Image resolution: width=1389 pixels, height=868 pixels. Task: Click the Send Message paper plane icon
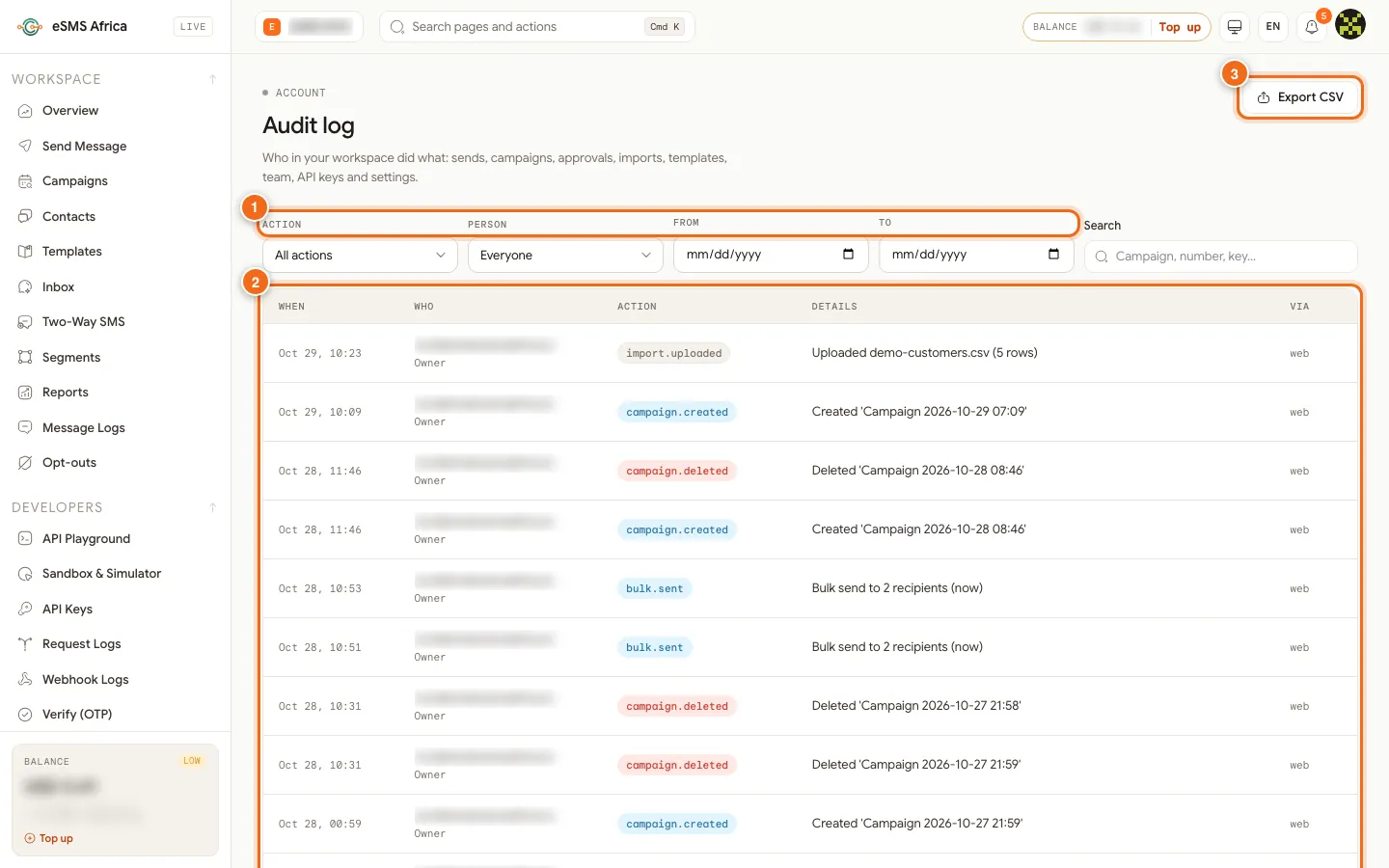coord(25,146)
